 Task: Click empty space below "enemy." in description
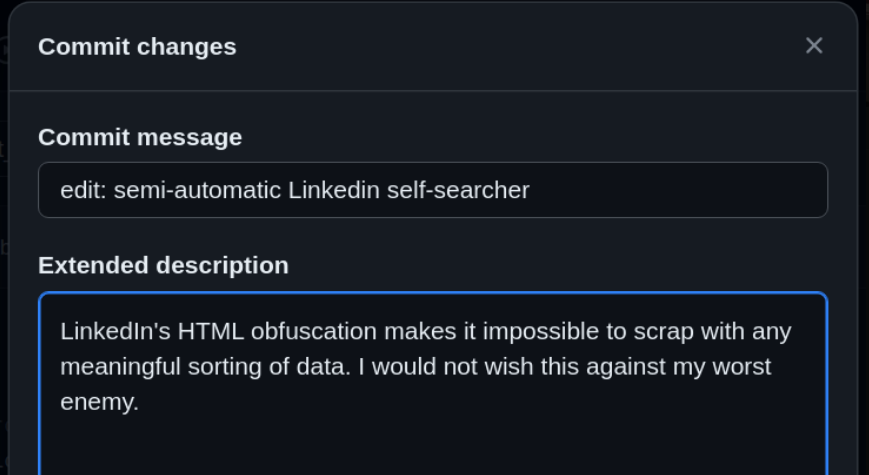pos(300,445)
